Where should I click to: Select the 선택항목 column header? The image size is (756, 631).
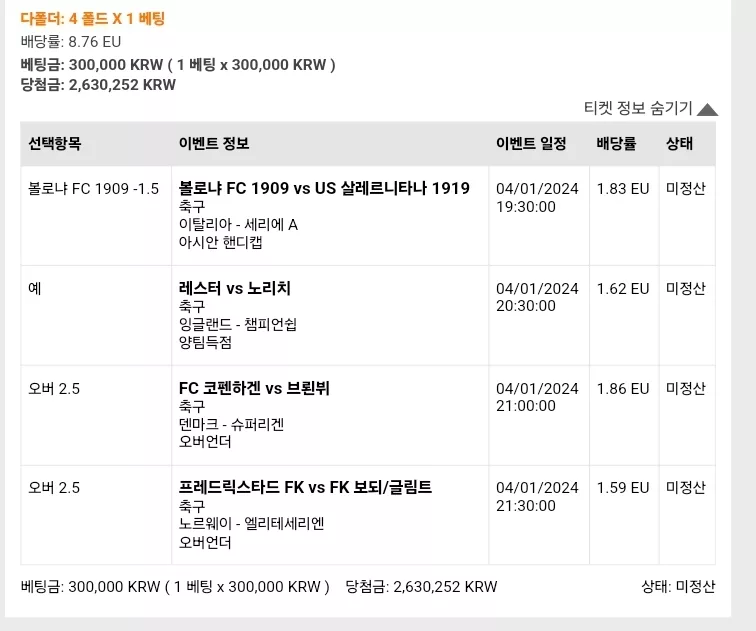tap(54, 144)
